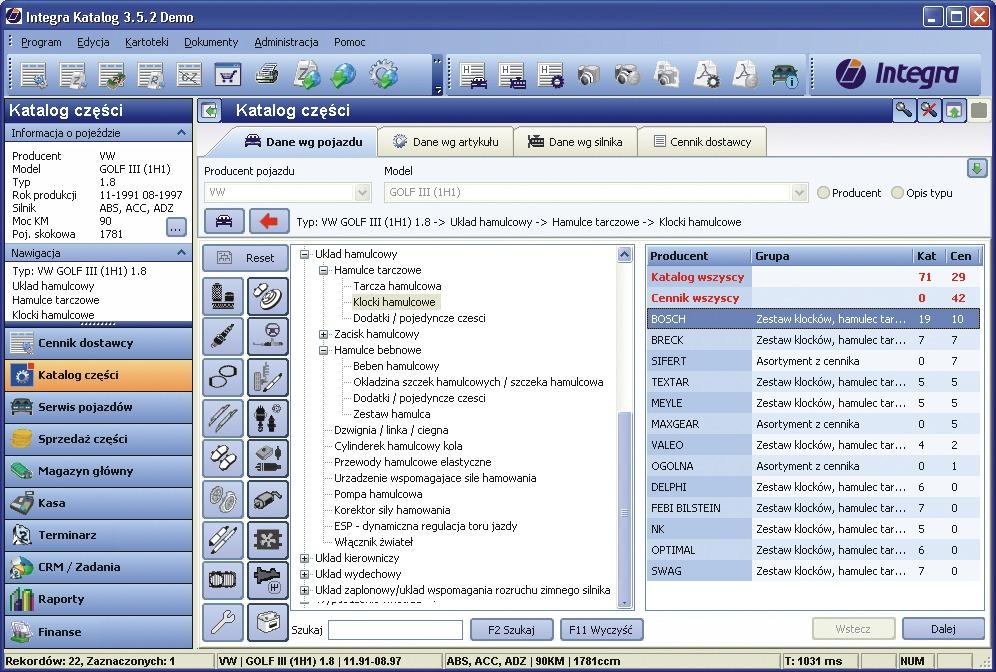This screenshot has height=672, width=996.
Task: Expand the Uklad kierowniczy tree node
Action: (304, 558)
